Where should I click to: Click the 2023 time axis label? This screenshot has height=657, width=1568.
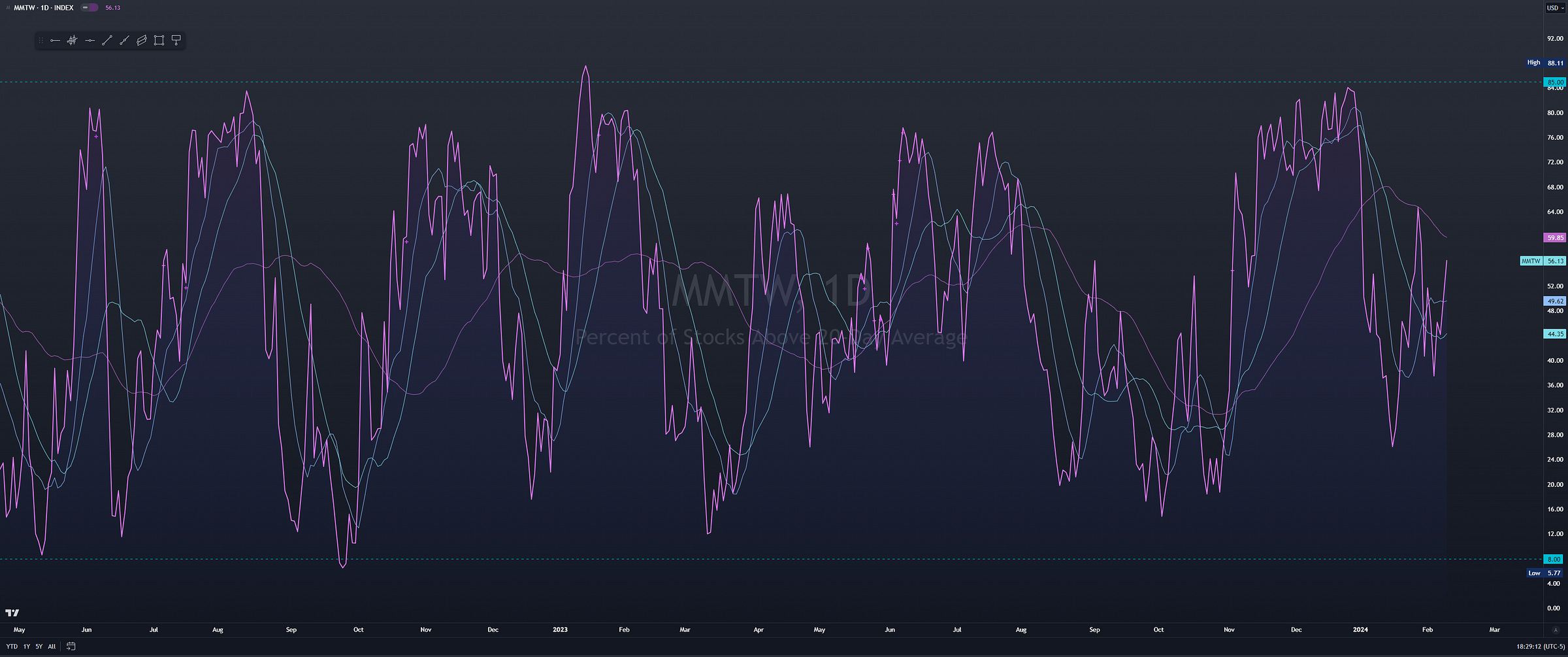pos(560,630)
